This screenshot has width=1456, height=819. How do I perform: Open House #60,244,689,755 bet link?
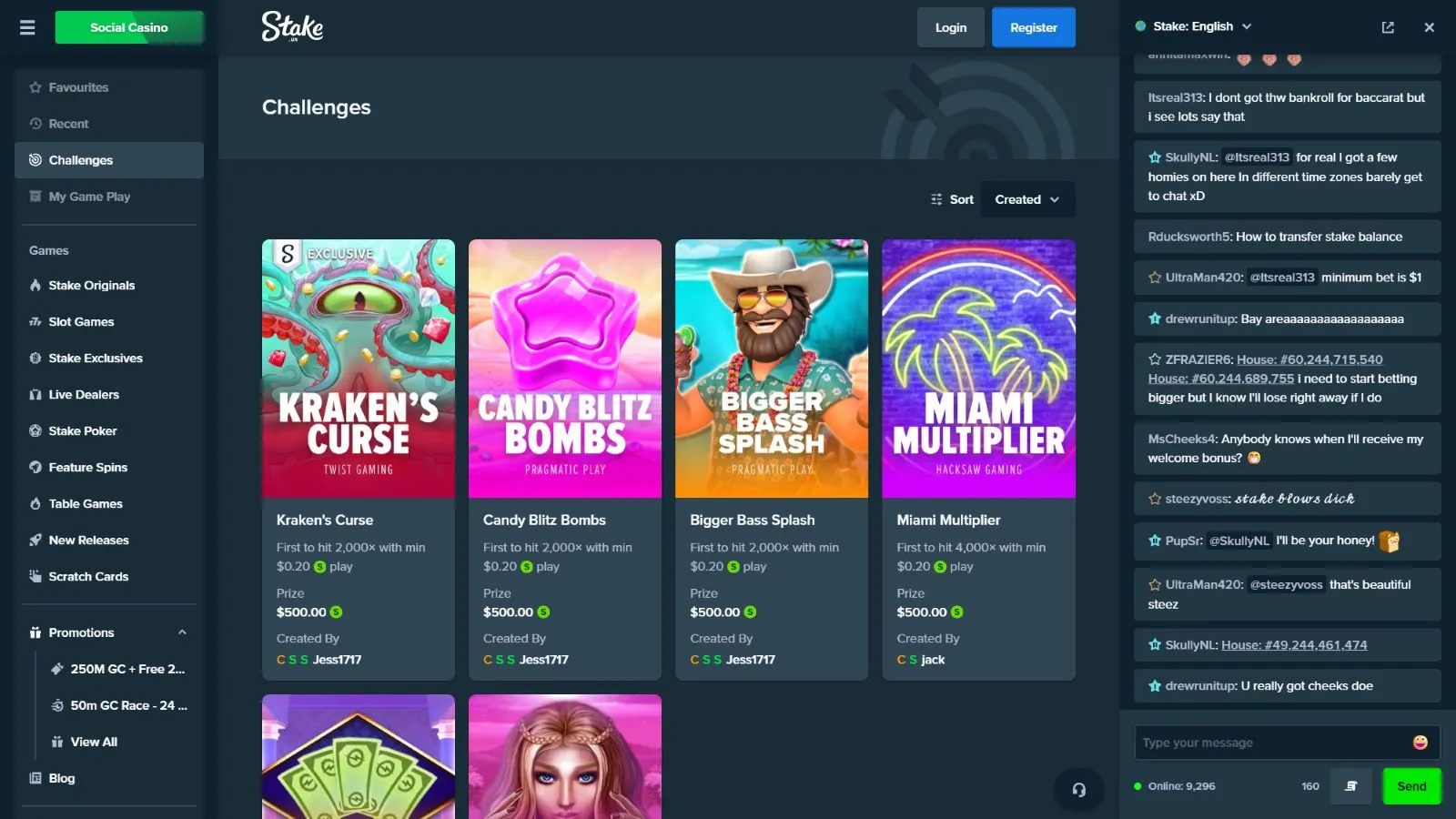click(x=1220, y=379)
